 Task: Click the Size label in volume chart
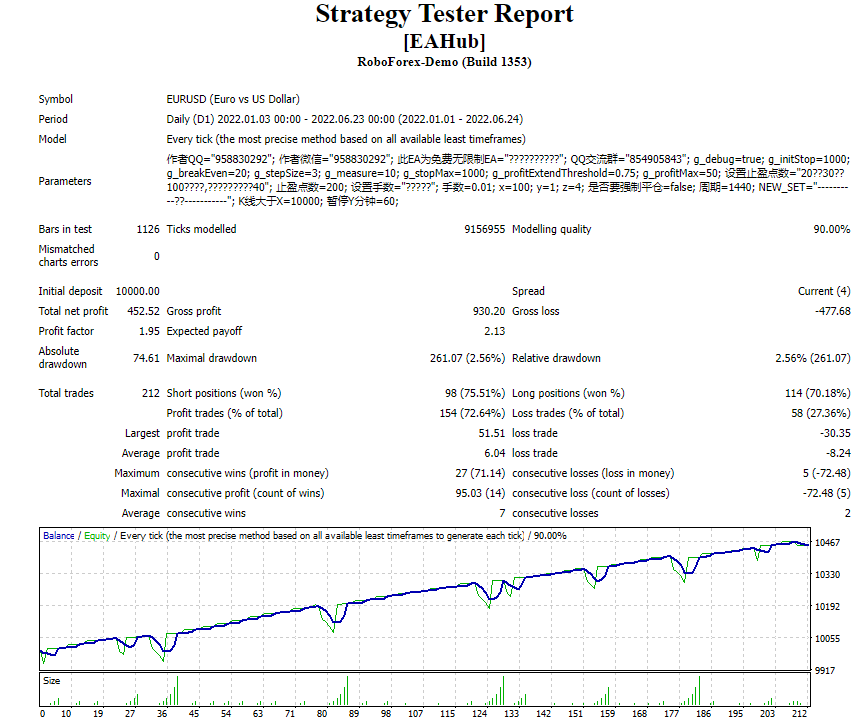52,681
